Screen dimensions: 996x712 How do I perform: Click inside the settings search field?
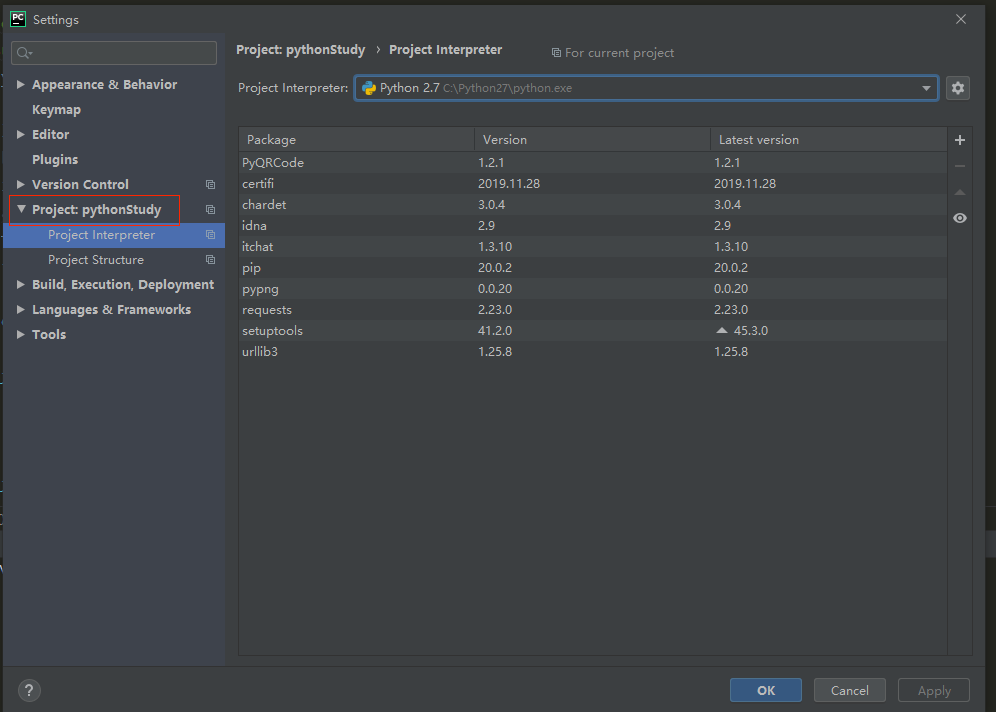(114, 53)
